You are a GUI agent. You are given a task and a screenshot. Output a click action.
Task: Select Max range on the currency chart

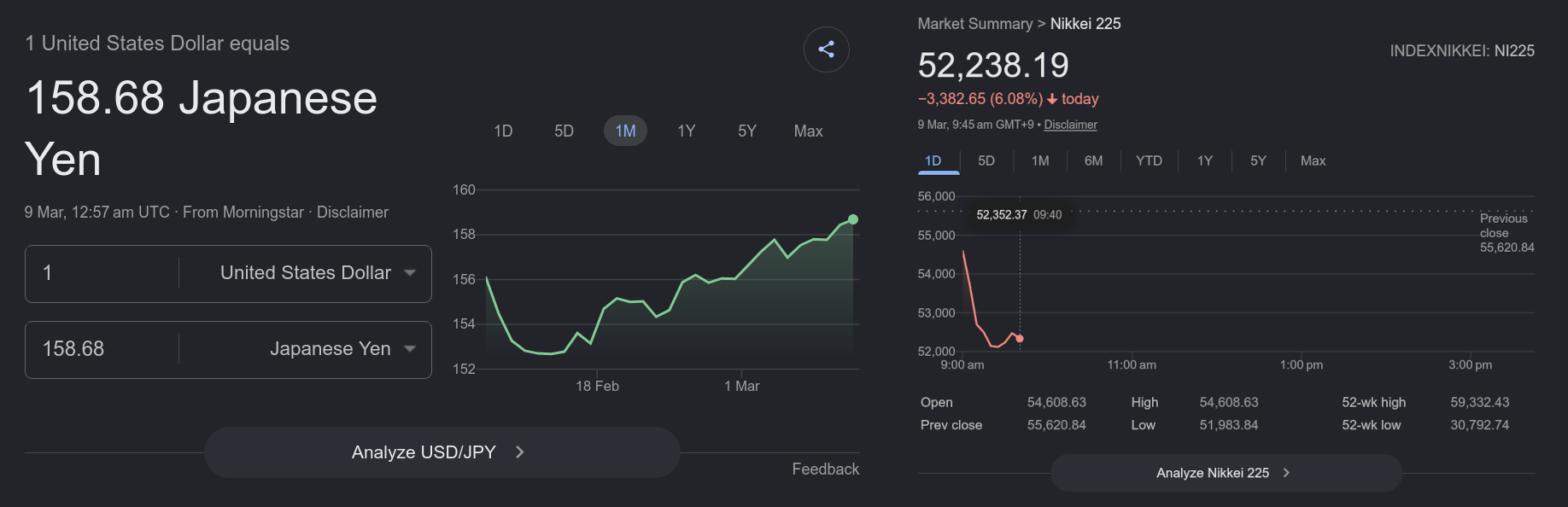point(808,131)
